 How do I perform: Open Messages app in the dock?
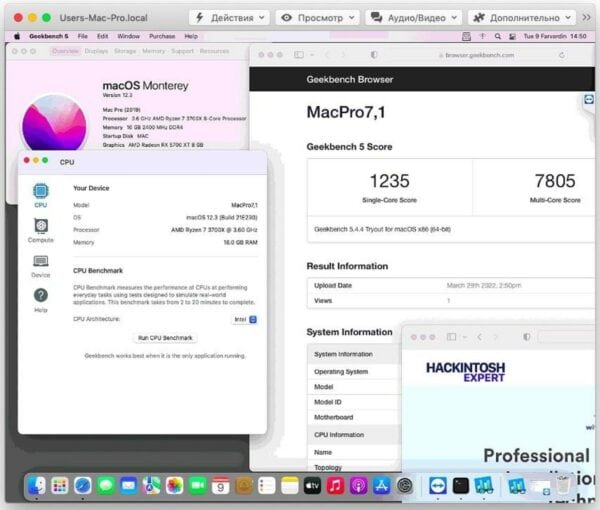point(106,486)
